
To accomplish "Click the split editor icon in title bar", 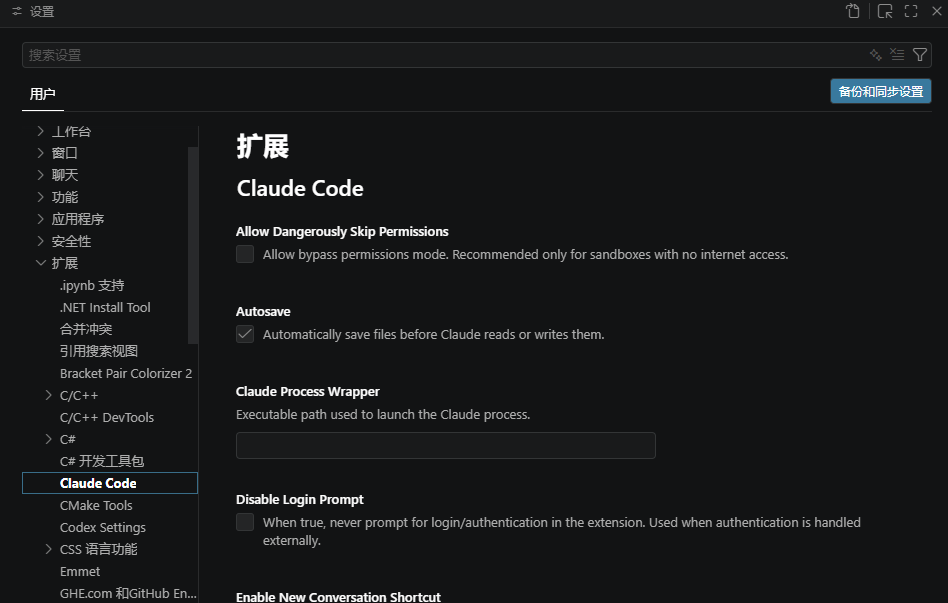I will pos(885,11).
